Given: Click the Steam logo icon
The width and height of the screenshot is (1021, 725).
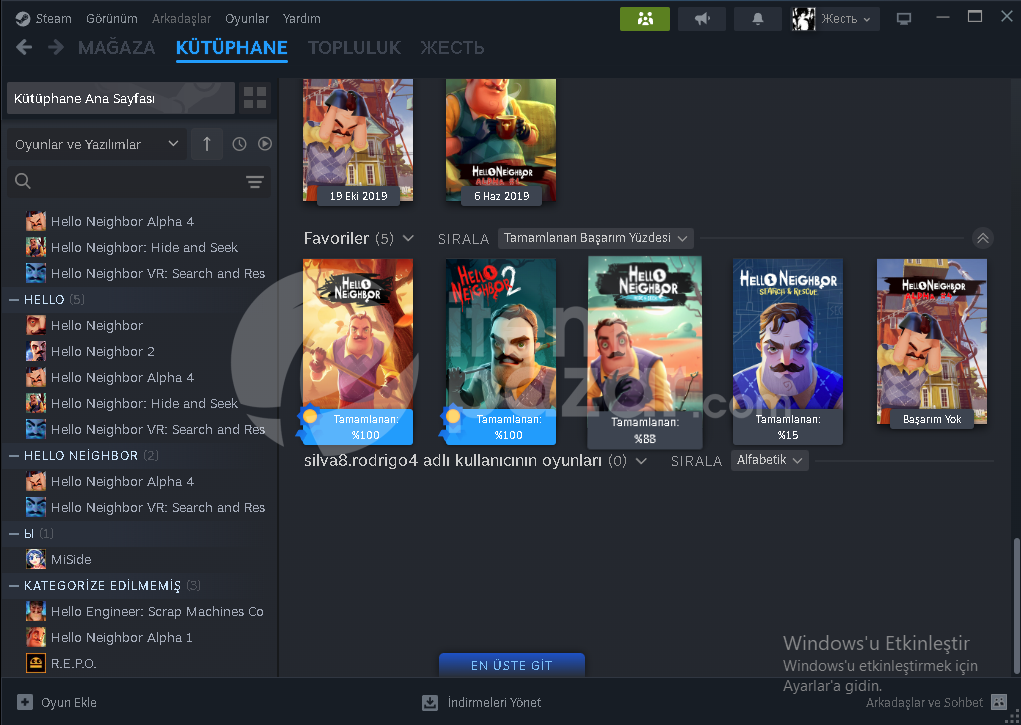Looking at the screenshot, I should coord(23,19).
